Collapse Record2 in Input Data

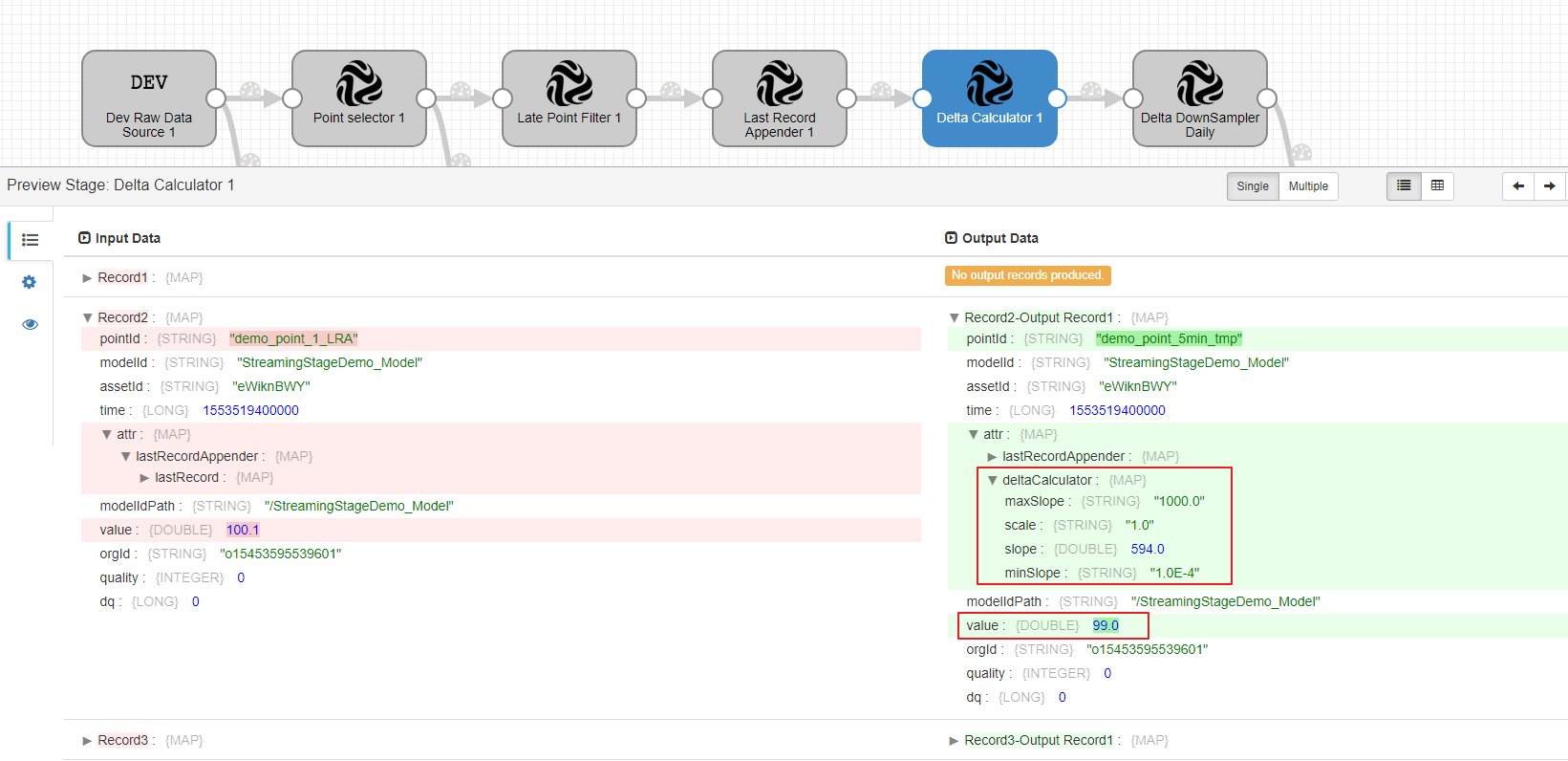tap(88, 318)
